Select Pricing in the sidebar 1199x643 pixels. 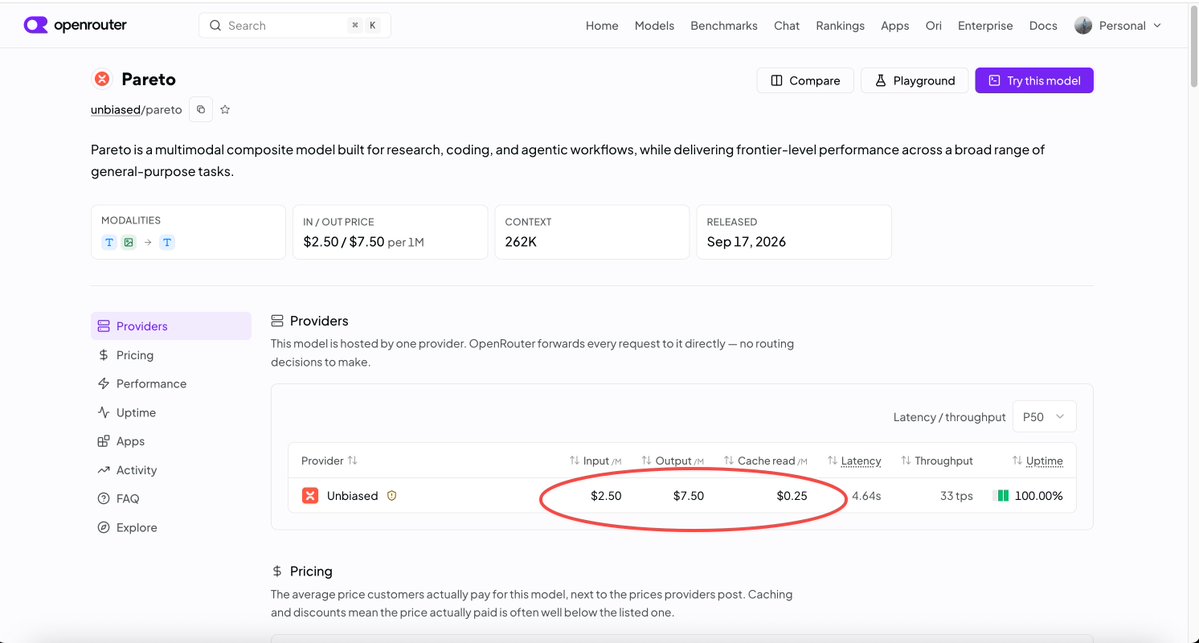[171, 355]
